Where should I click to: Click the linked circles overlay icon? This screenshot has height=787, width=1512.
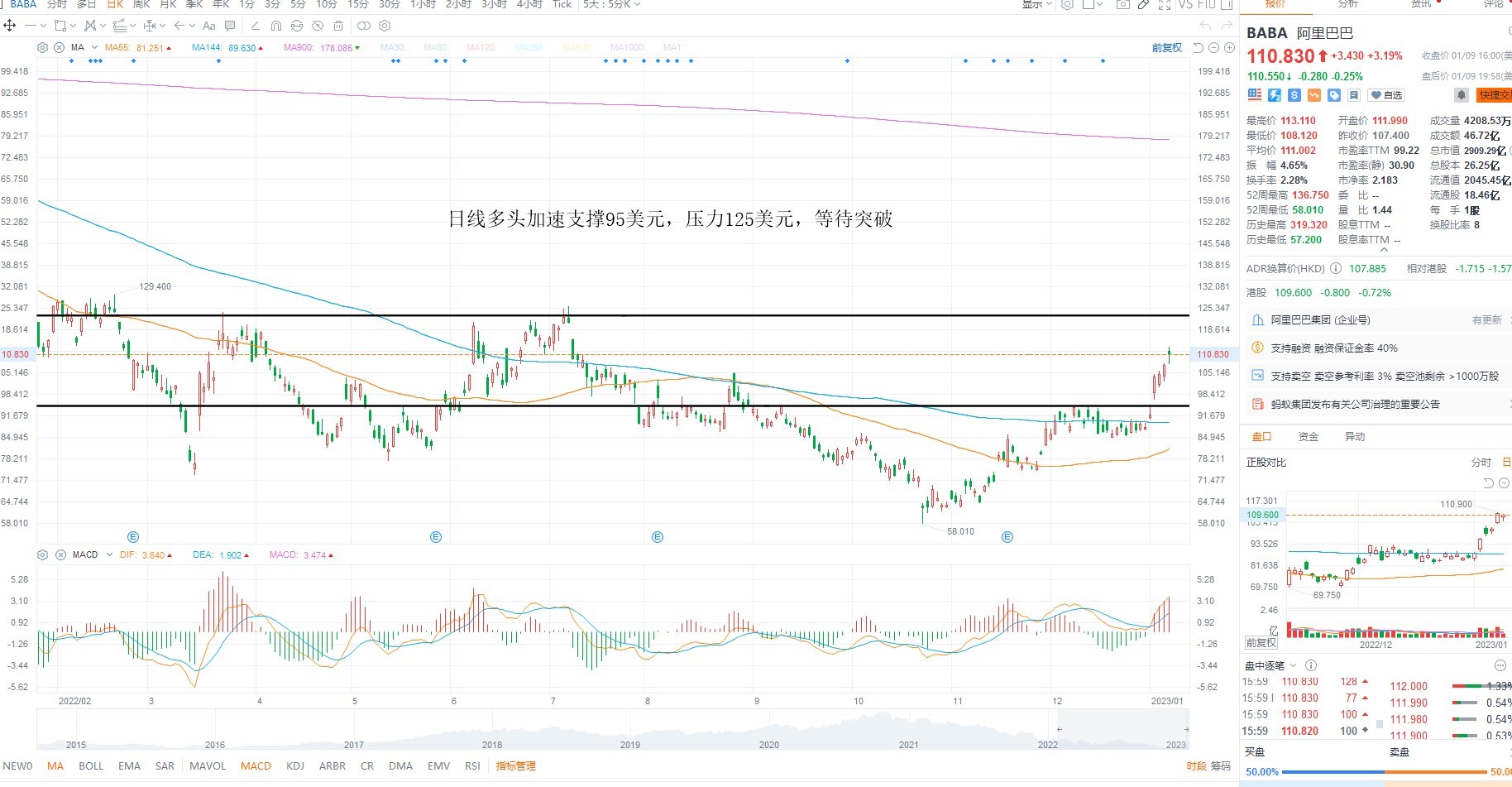(x=362, y=26)
